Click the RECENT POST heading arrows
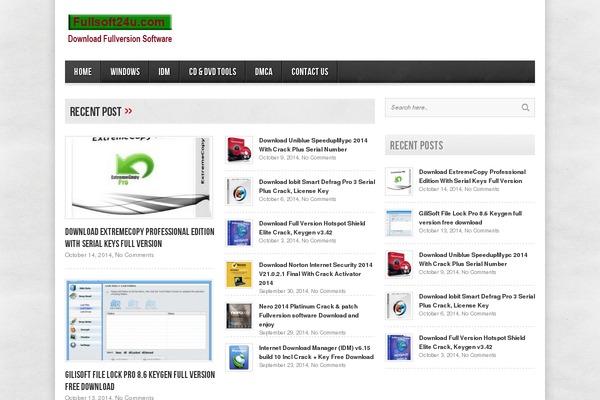 [x=128, y=111]
